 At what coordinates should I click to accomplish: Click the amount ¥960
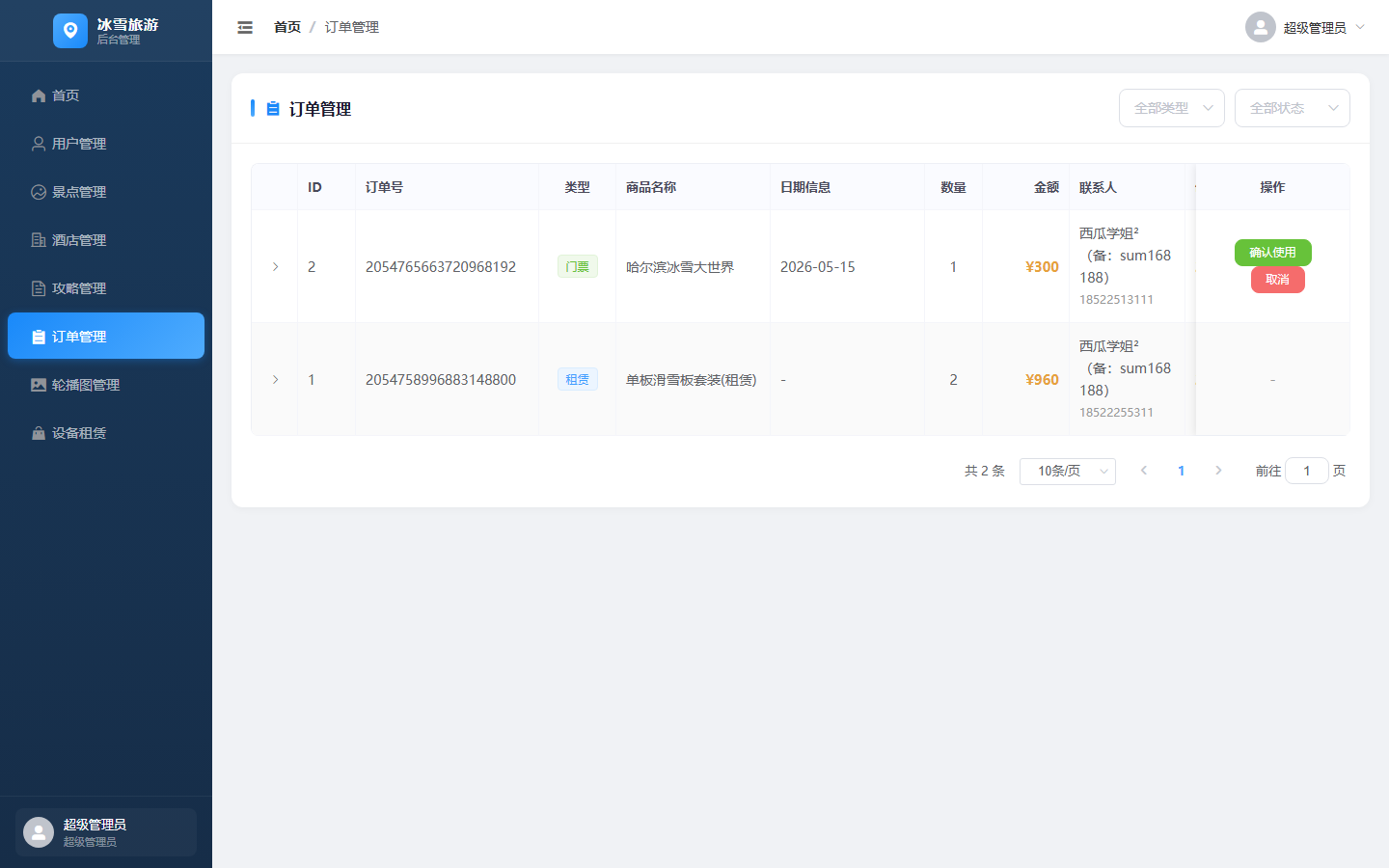click(x=1042, y=380)
